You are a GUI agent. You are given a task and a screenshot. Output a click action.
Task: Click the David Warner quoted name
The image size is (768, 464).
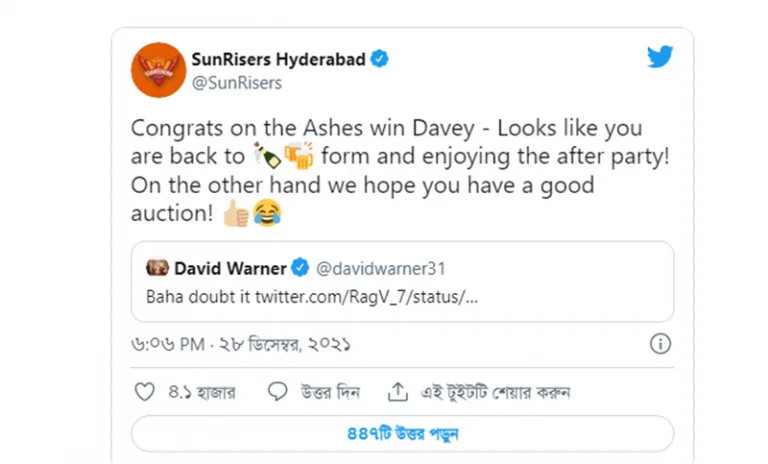tap(229, 268)
